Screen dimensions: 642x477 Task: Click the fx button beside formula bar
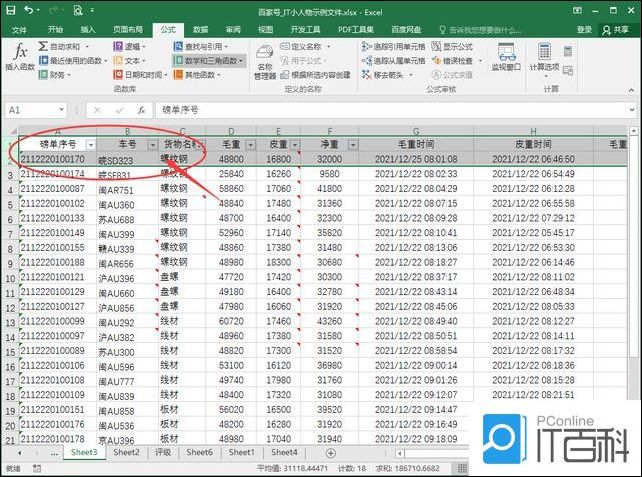[141, 109]
